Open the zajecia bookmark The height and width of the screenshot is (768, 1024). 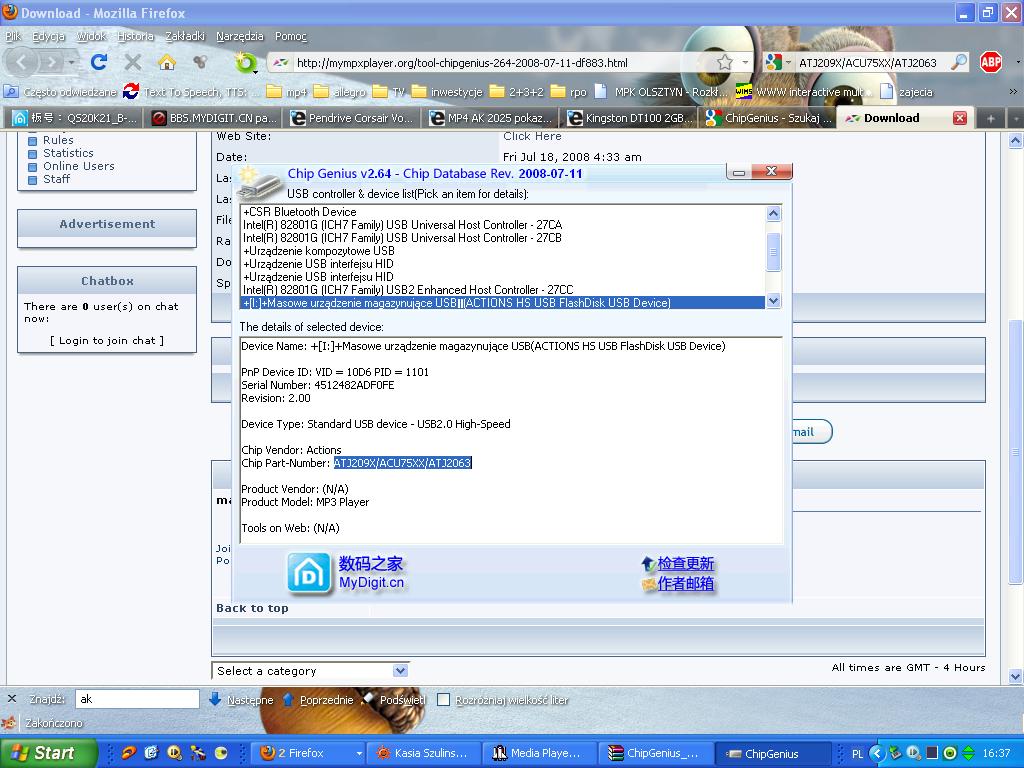coord(906,92)
